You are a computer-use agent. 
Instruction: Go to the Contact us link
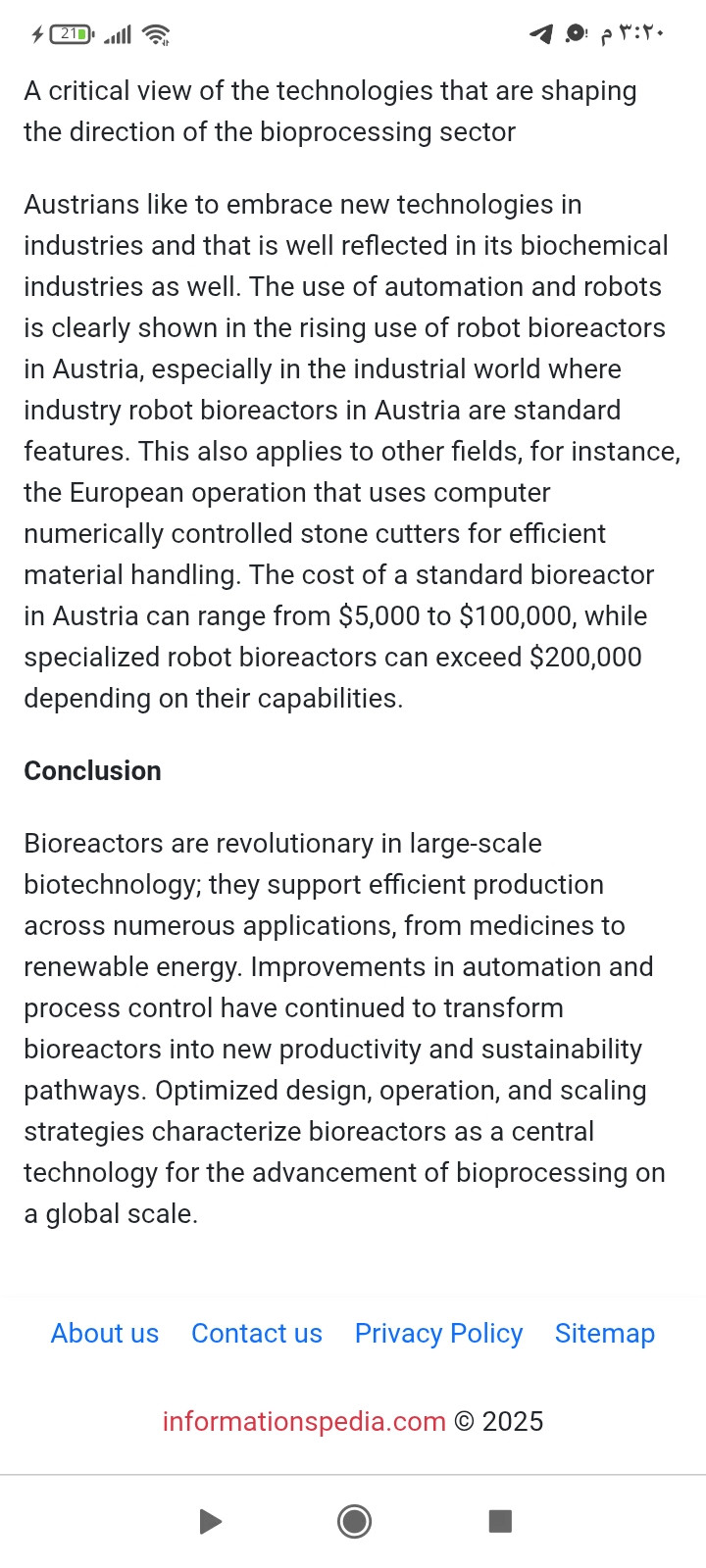click(x=257, y=1333)
